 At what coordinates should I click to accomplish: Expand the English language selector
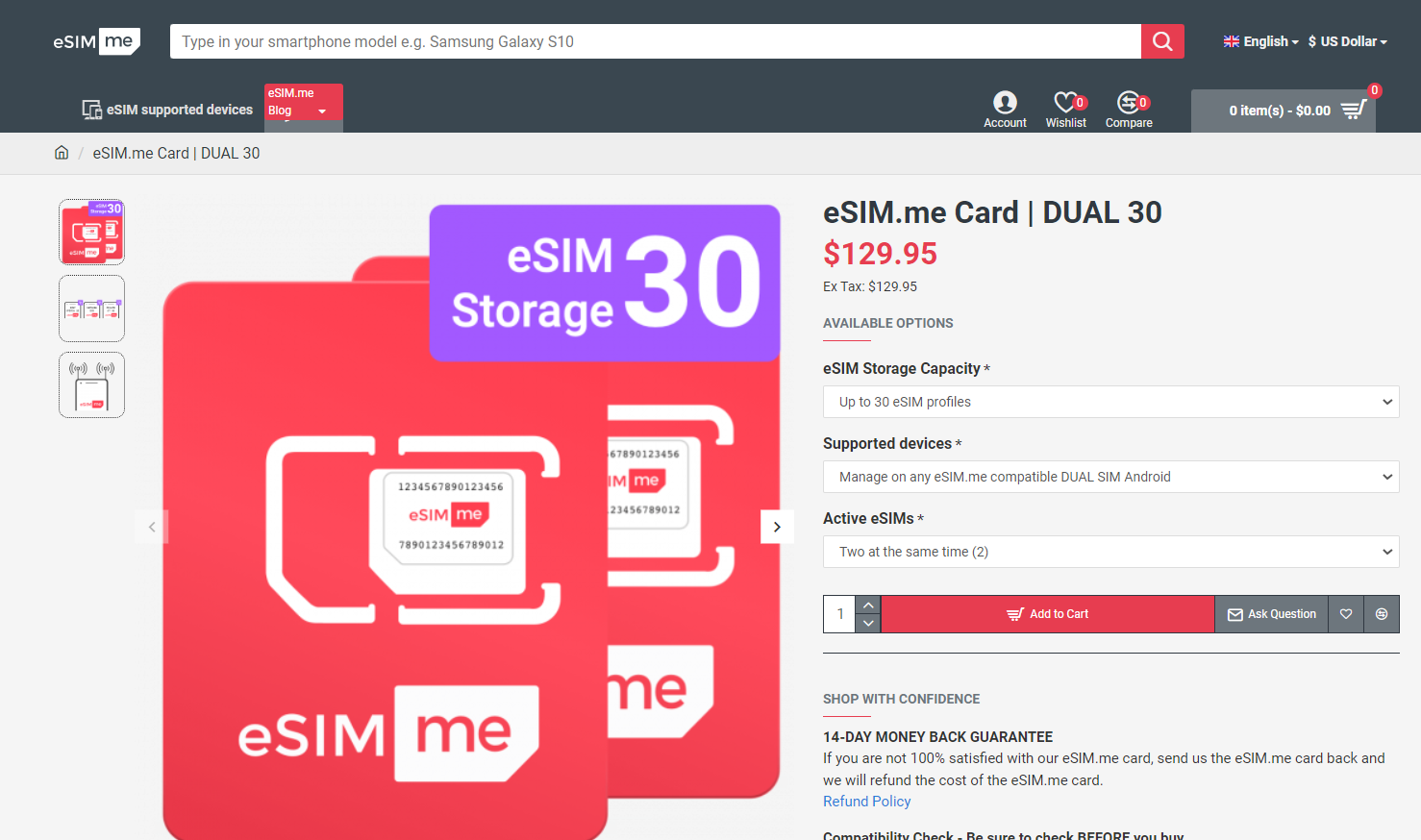(1260, 41)
